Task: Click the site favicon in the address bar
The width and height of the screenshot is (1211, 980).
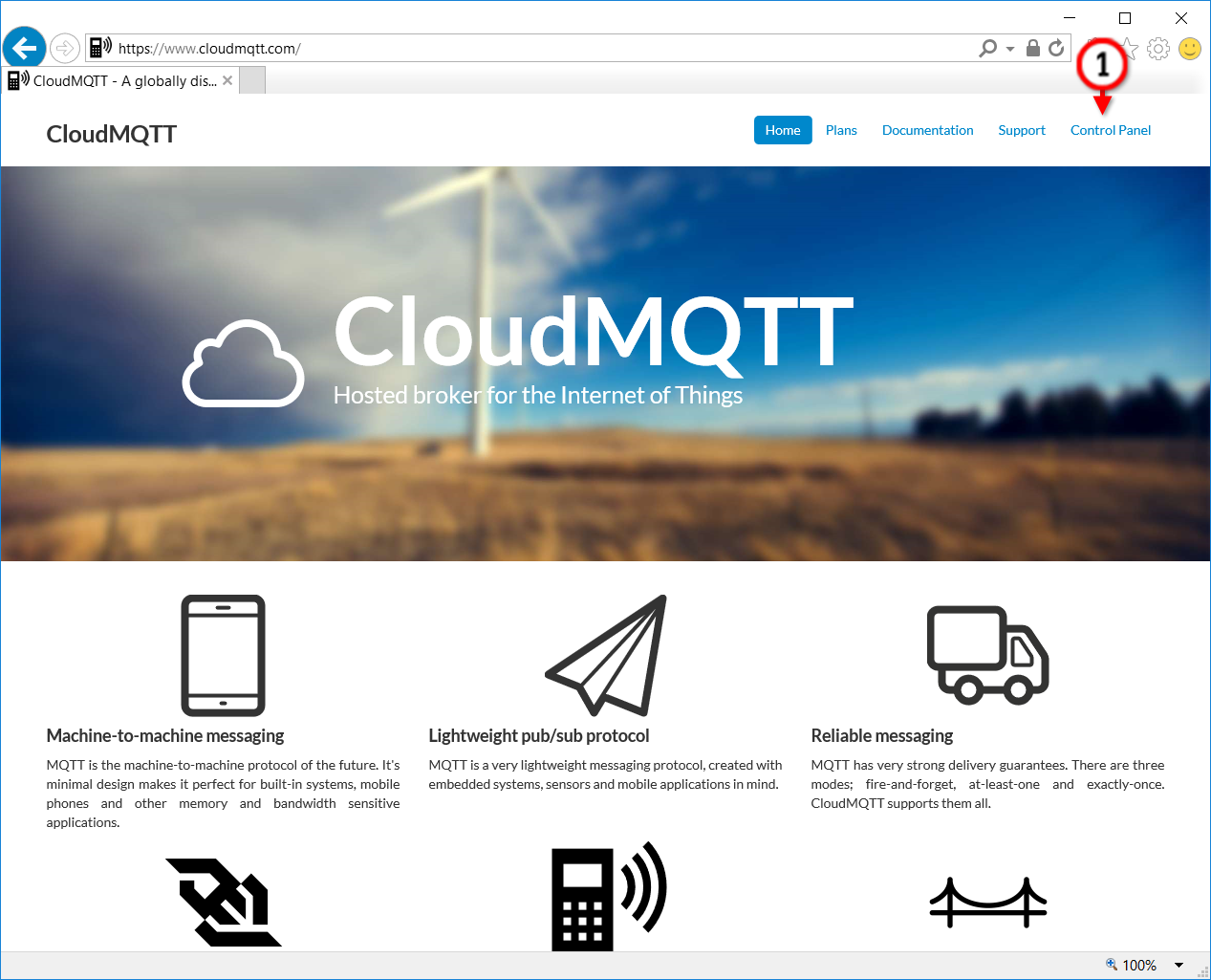Action: pyautogui.click(x=100, y=47)
